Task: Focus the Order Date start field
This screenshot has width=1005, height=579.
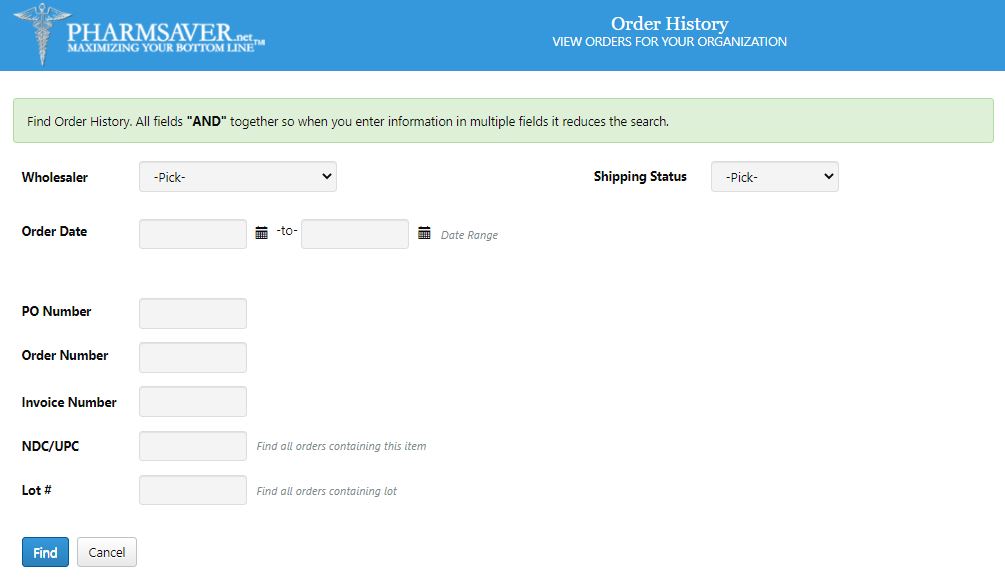Action: point(193,234)
